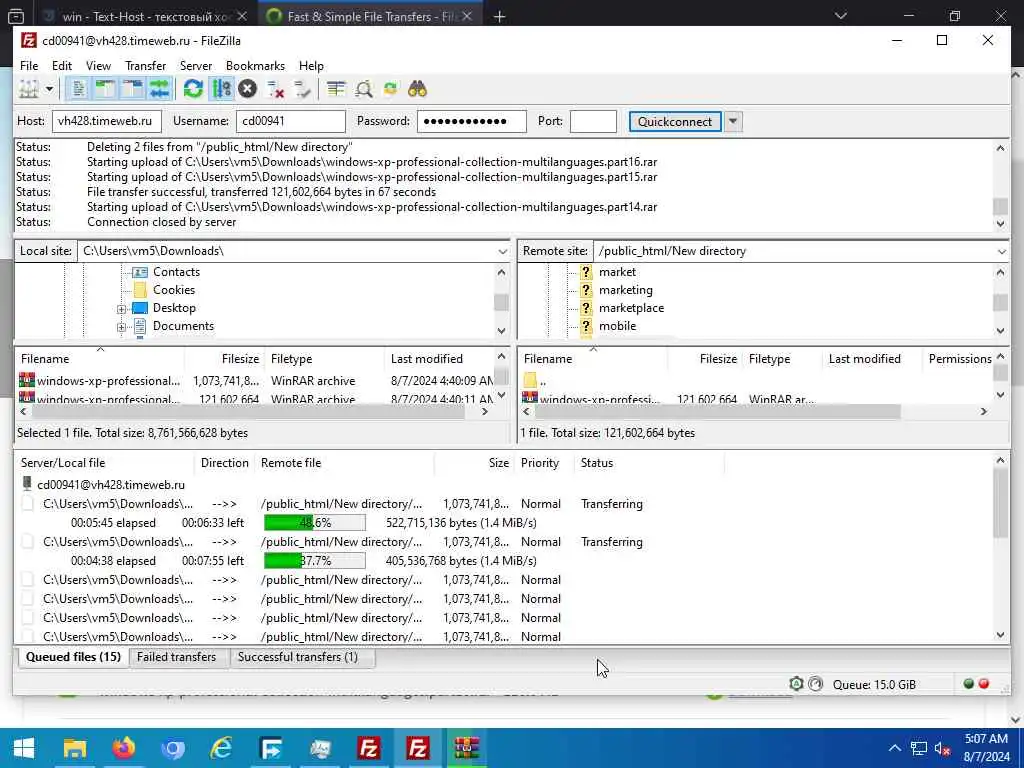Click the server icon for cd00941@vh428.timeweb.ru
Screen dimensions: 1024x768
click(27, 484)
